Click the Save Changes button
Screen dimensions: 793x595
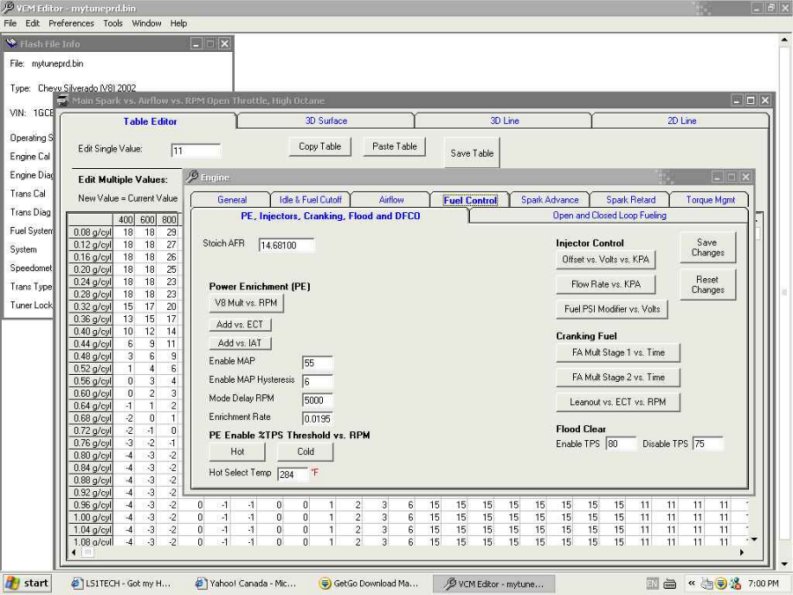coord(707,247)
